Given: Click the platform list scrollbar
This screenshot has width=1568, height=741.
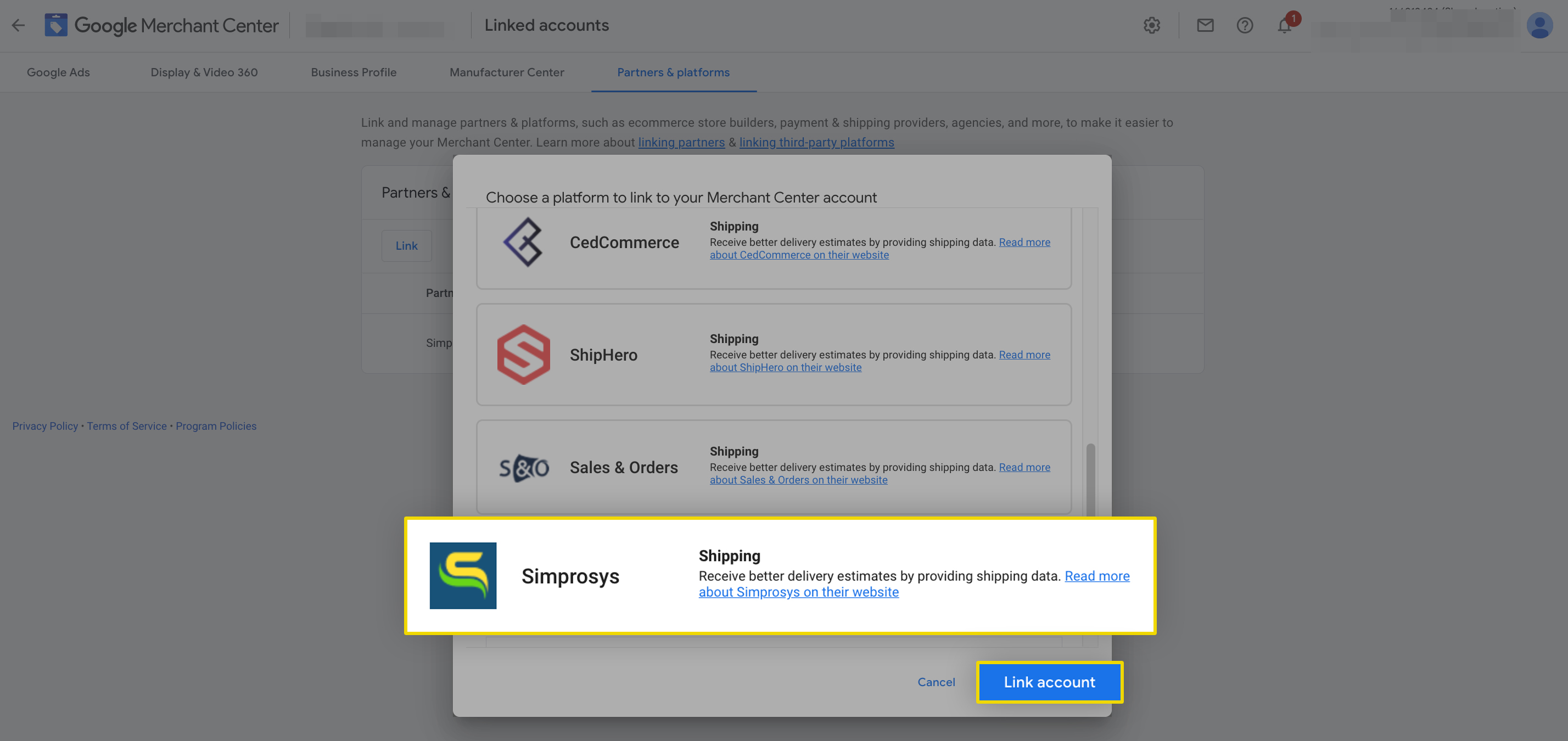Looking at the screenshot, I should pos(1090,481).
